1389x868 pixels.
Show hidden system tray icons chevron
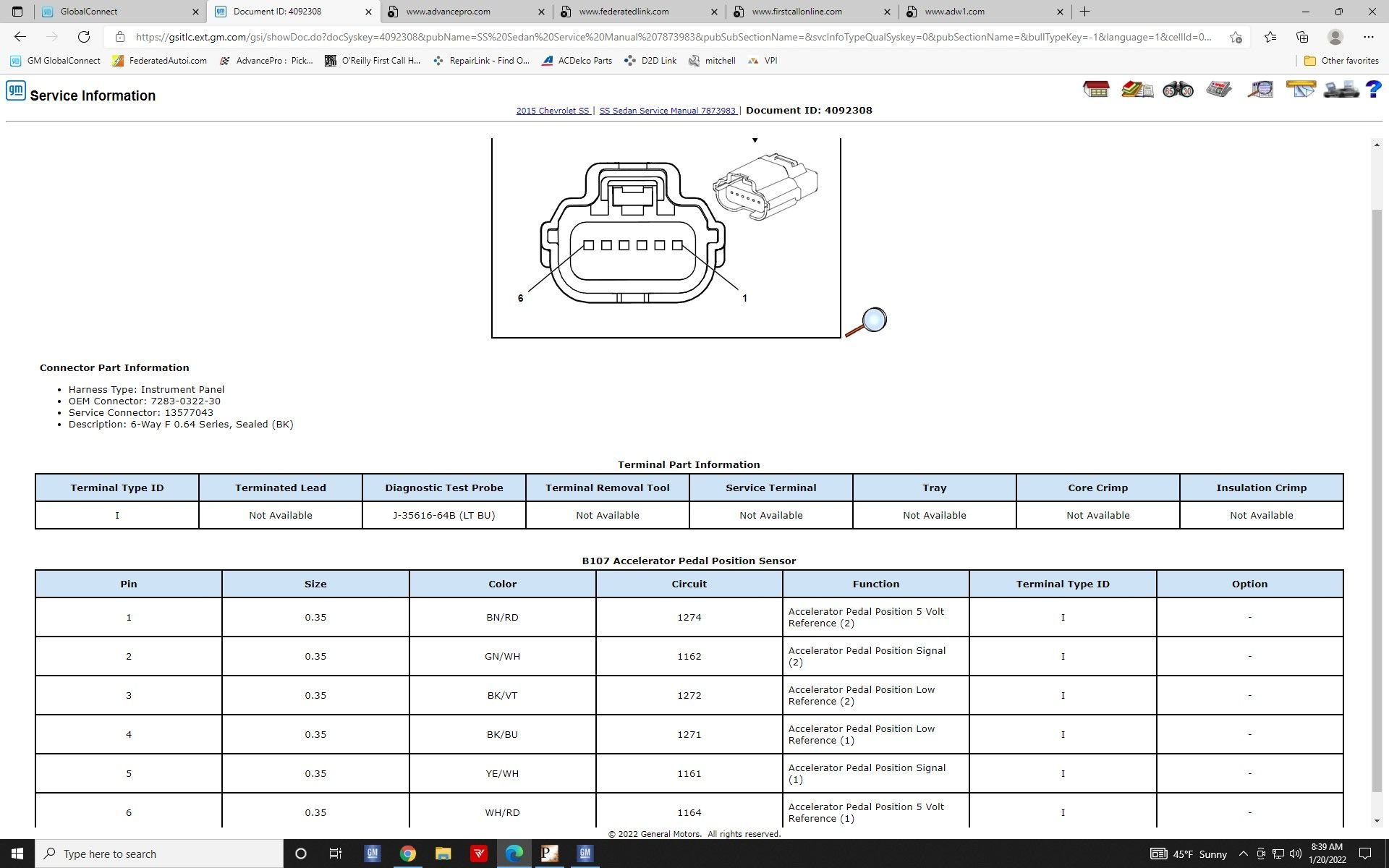(1243, 854)
